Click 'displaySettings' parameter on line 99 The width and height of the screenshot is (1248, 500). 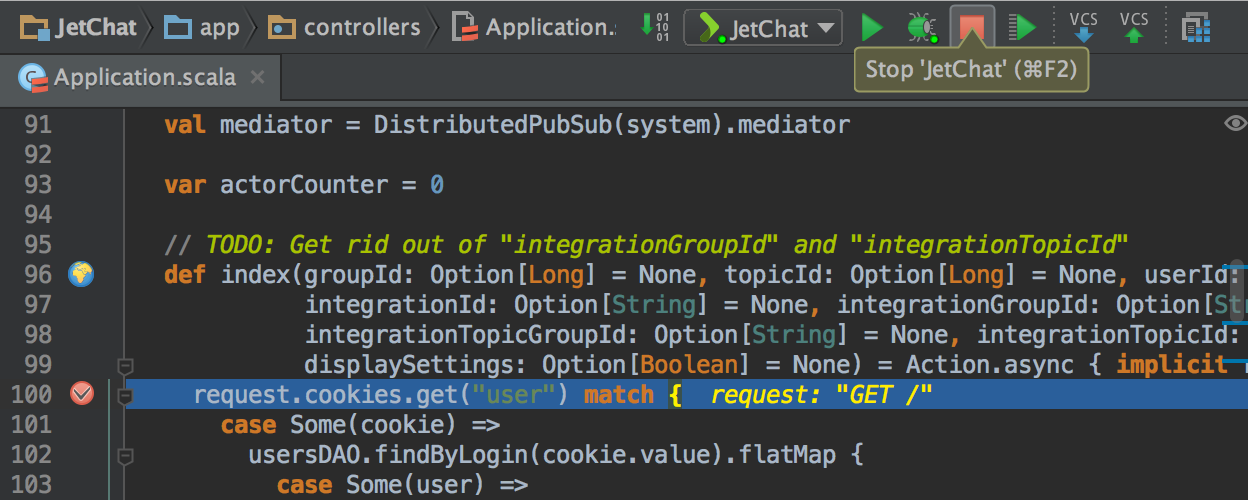point(409,365)
